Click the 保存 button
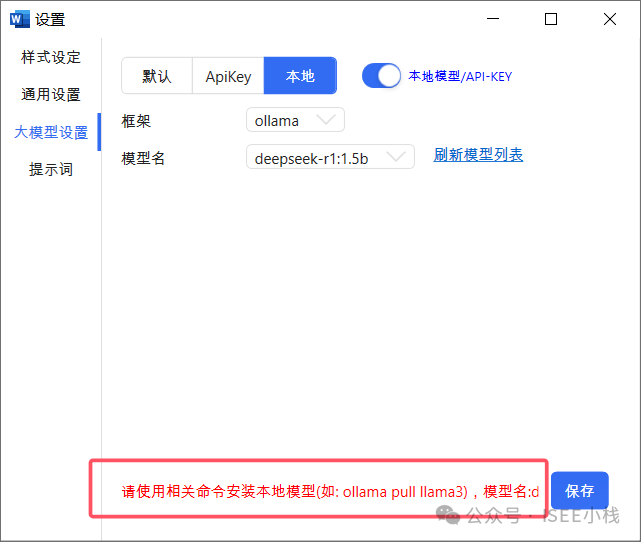 point(580,490)
